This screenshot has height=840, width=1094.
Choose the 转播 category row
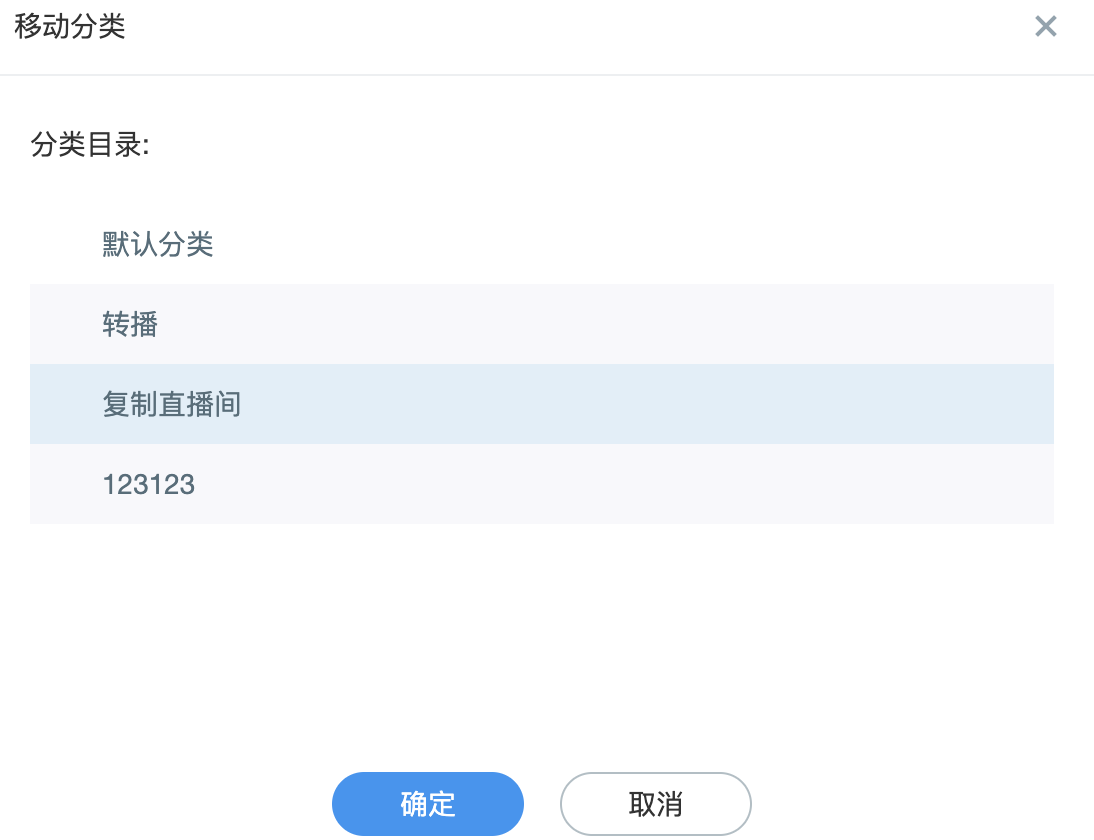point(541,324)
